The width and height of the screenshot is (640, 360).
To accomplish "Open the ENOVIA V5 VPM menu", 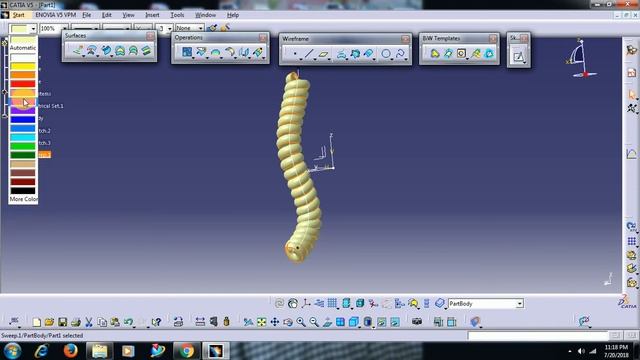I will pos(56,15).
